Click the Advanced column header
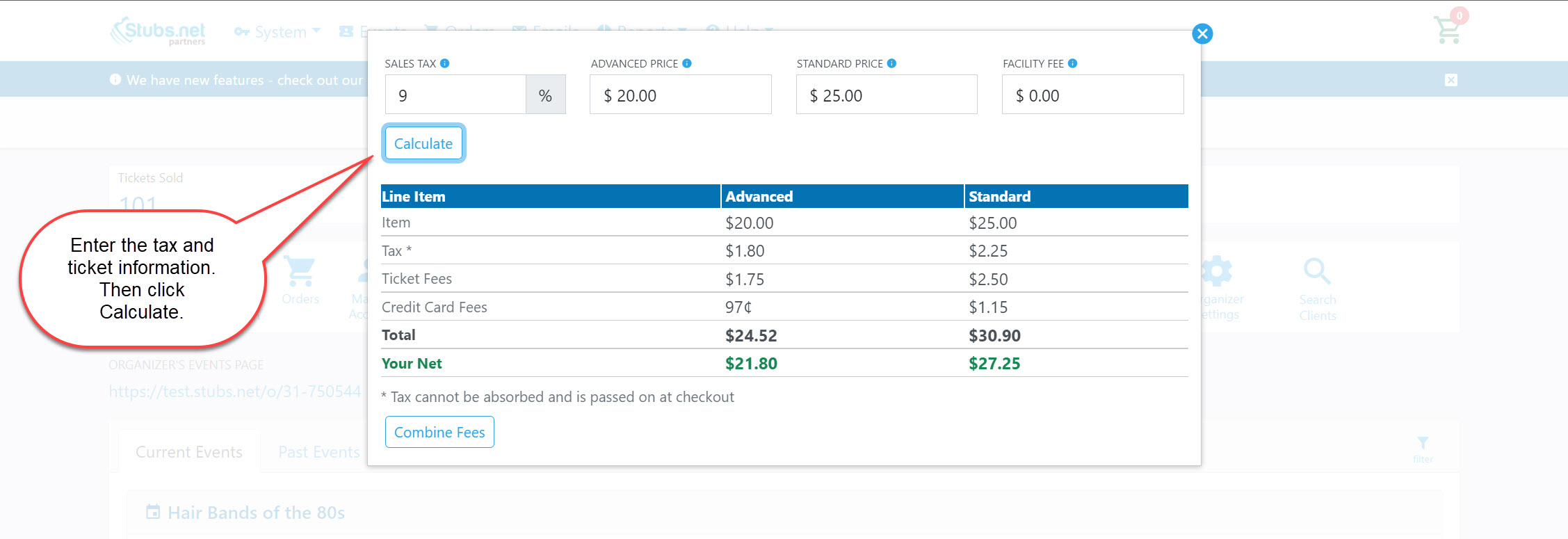 pos(843,196)
